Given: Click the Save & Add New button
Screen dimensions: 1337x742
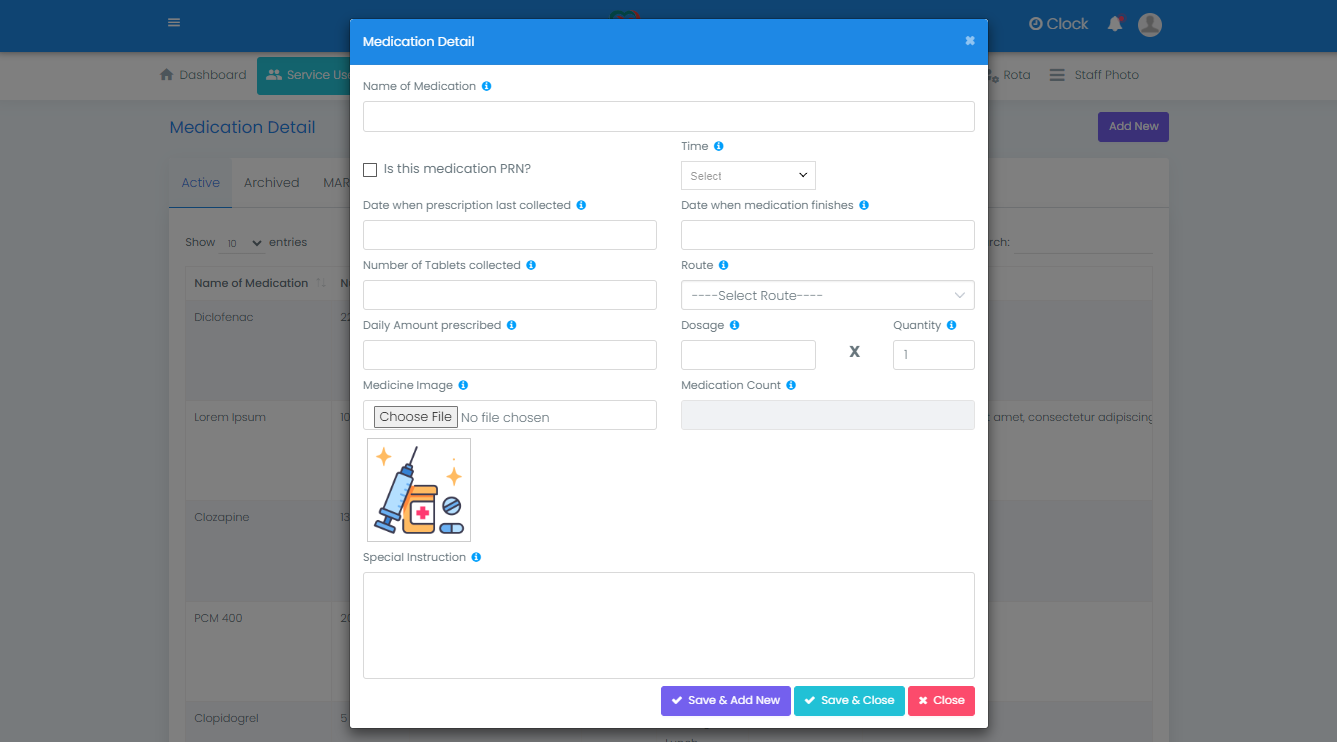Looking at the screenshot, I should point(725,701).
